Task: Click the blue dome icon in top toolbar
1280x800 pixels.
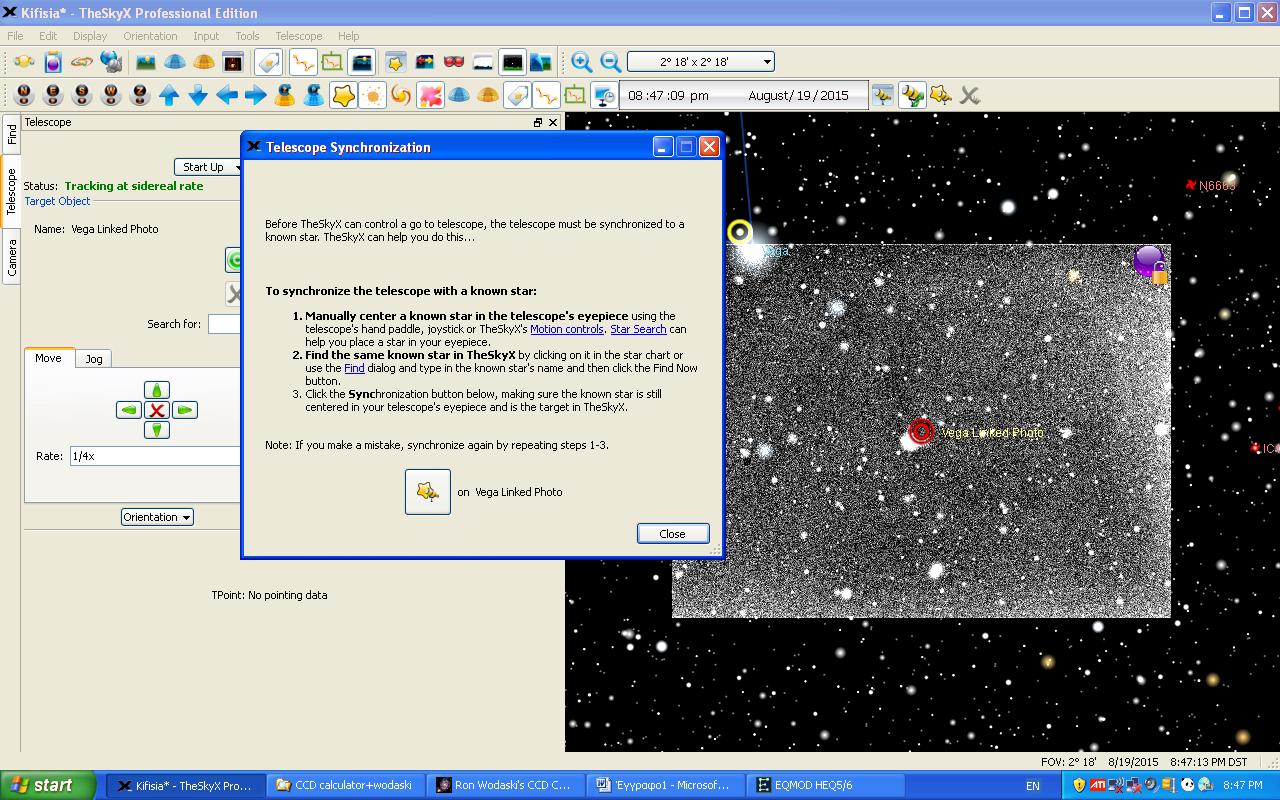Action: (x=174, y=62)
